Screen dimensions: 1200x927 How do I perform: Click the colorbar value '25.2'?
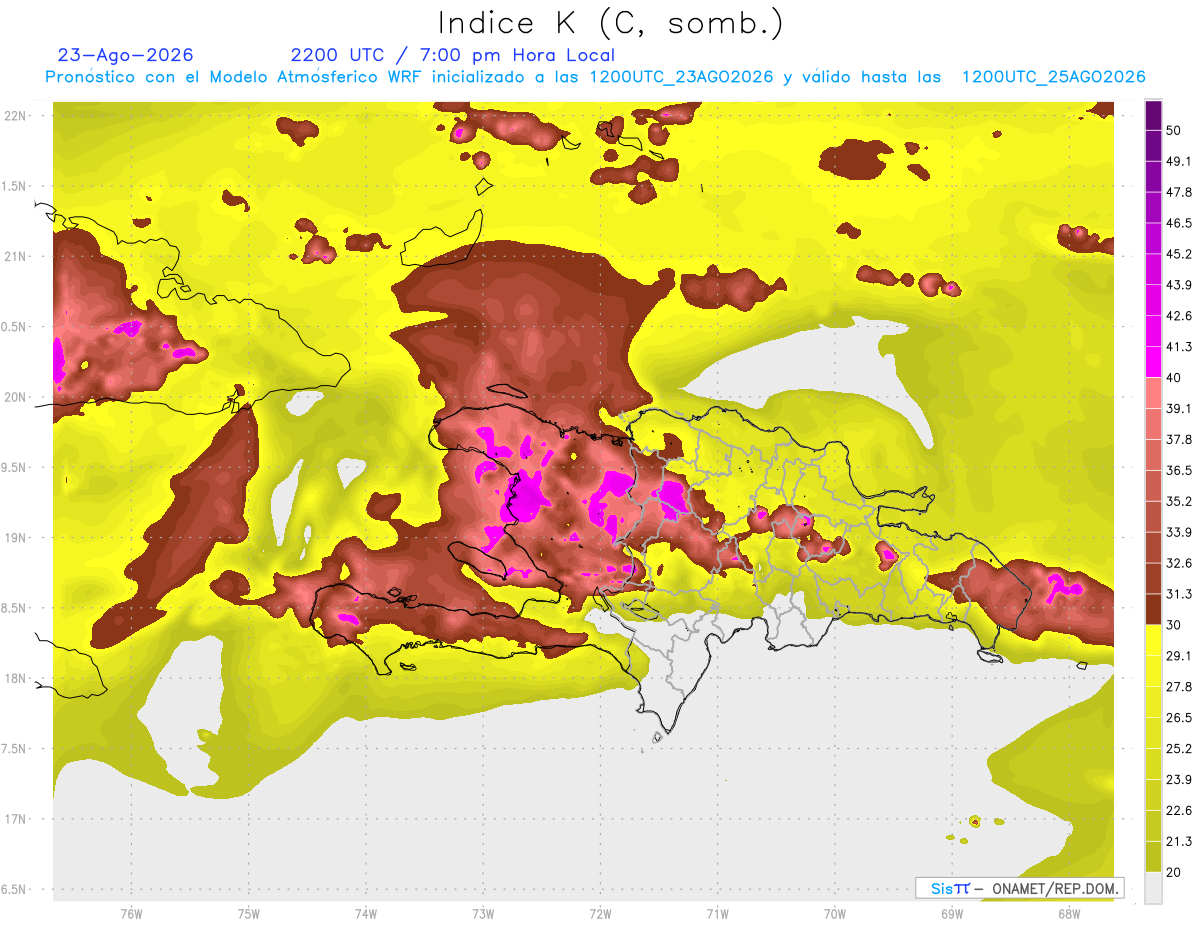click(1178, 749)
